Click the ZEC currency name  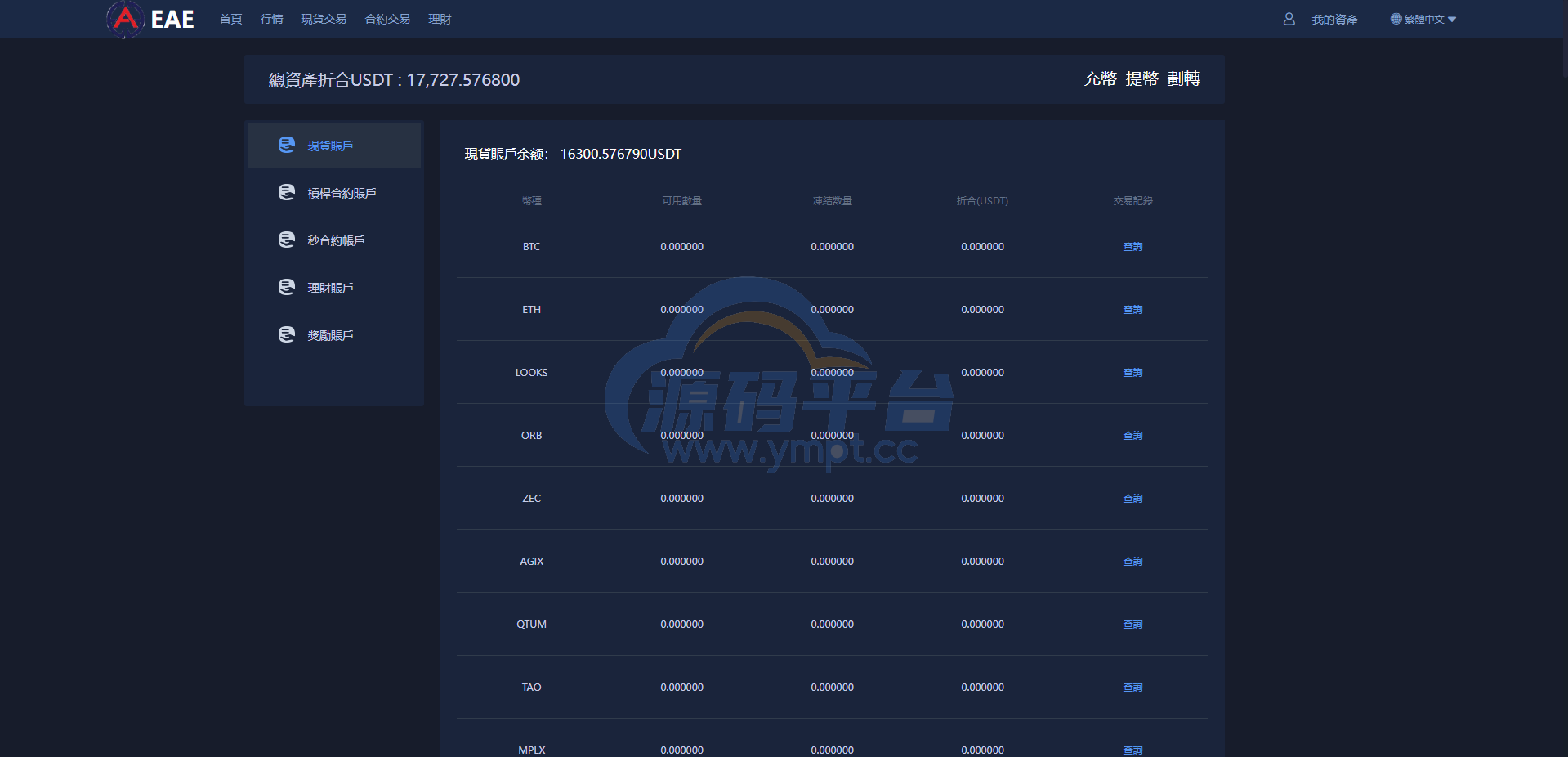(x=531, y=499)
